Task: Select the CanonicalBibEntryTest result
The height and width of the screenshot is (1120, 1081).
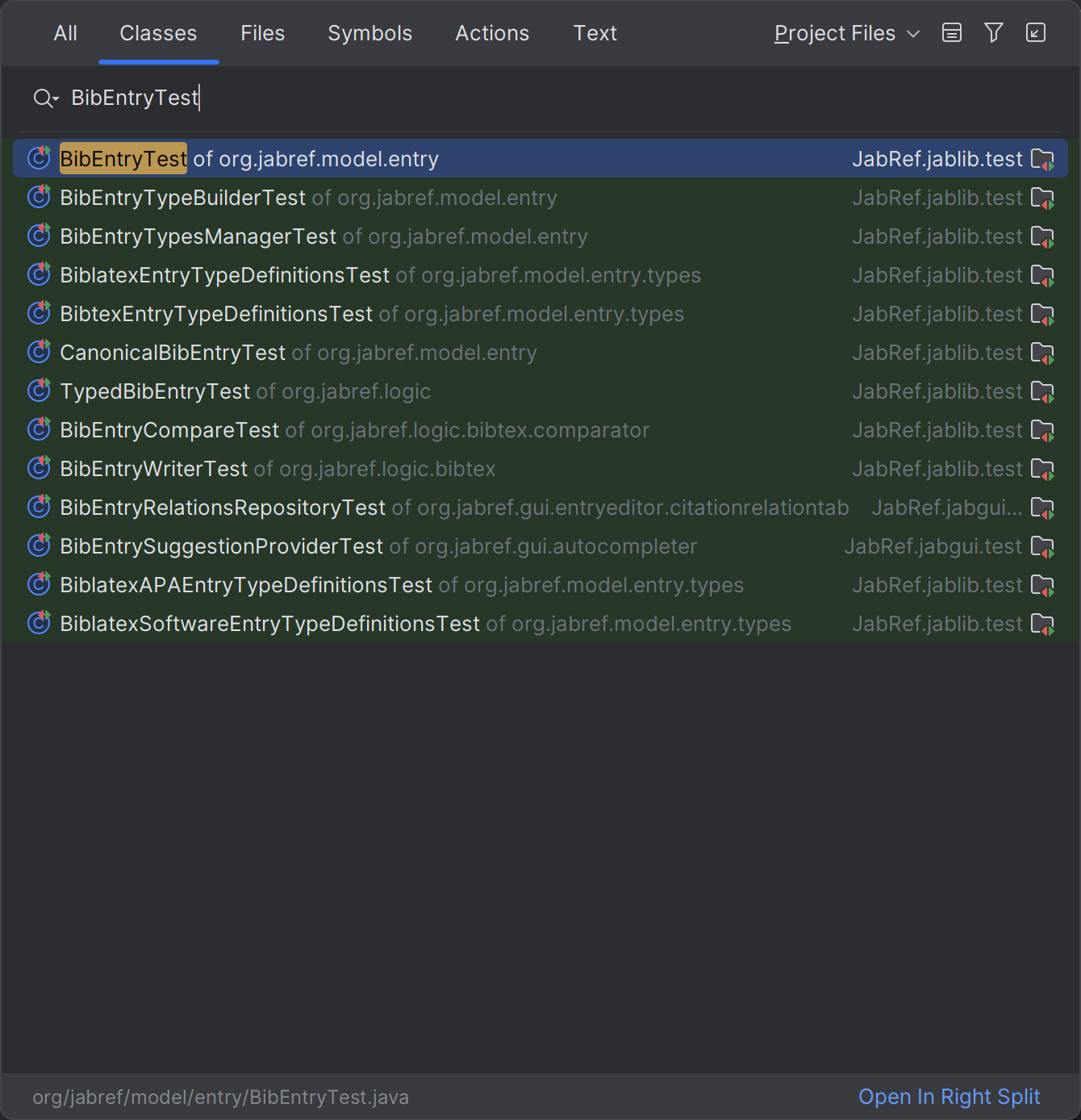Action: click(540, 353)
